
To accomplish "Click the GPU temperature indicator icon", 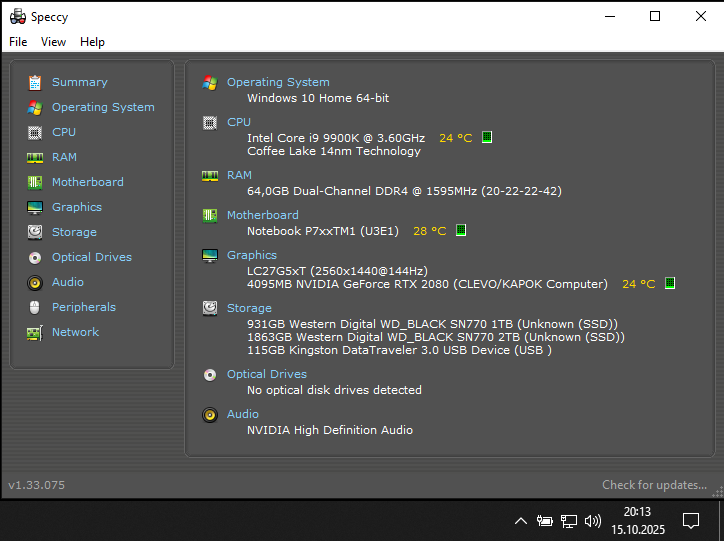I will click(x=670, y=283).
